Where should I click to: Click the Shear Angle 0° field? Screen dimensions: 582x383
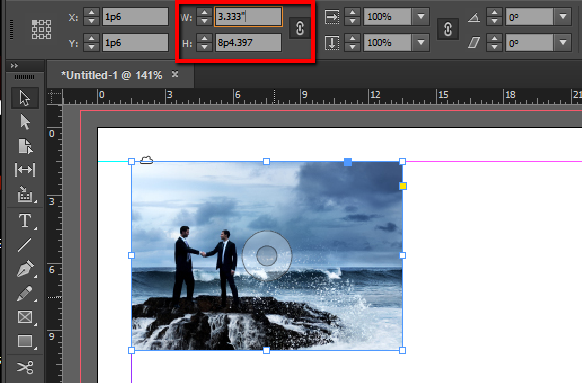pos(530,43)
